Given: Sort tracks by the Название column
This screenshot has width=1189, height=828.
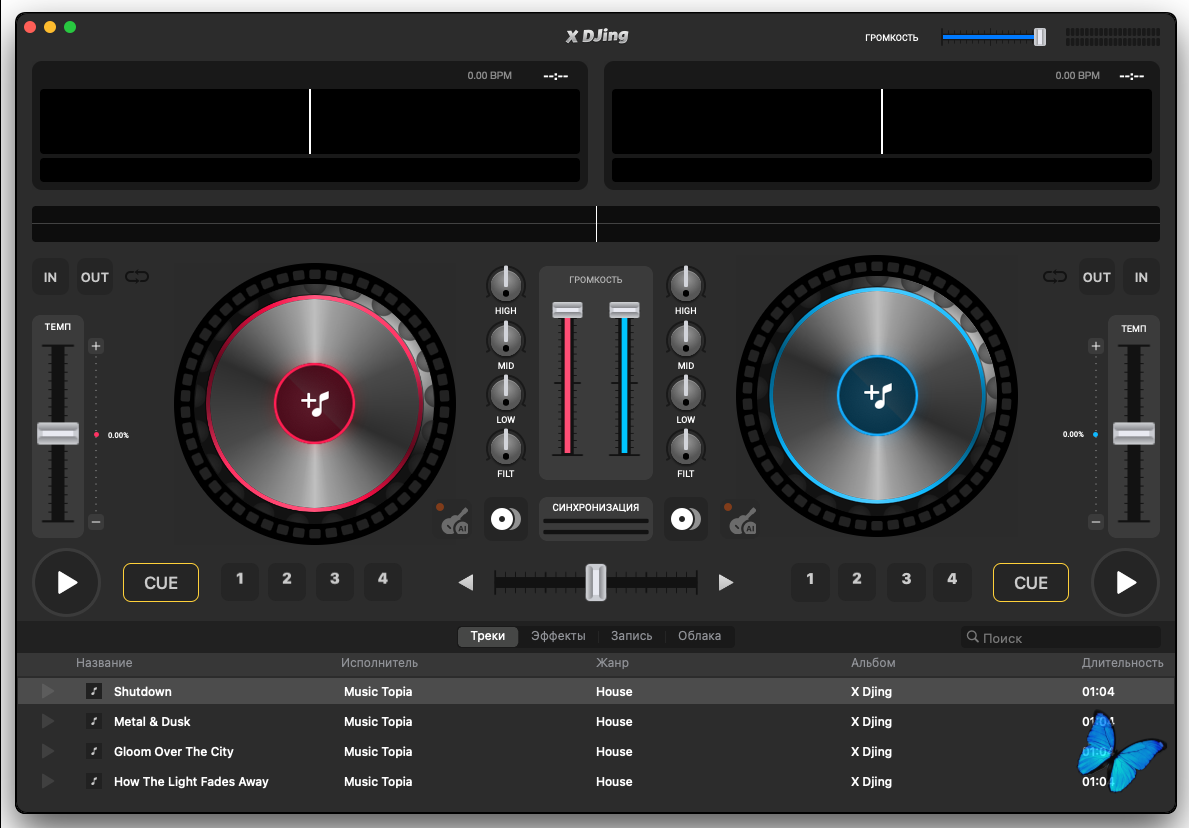Looking at the screenshot, I should point(104,663).
